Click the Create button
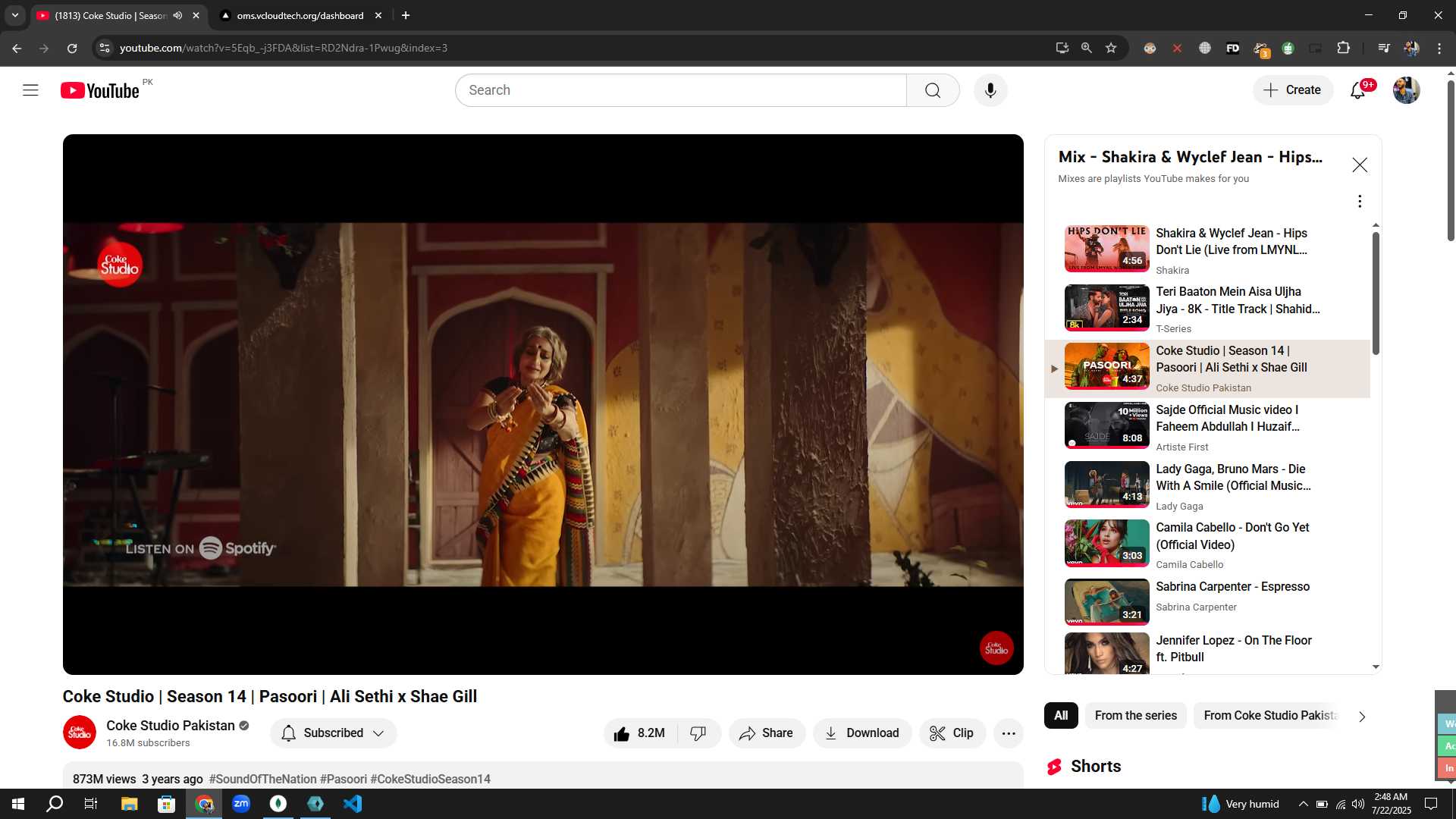Viewport: 1456px width, 819px height. coord(1292,90)
